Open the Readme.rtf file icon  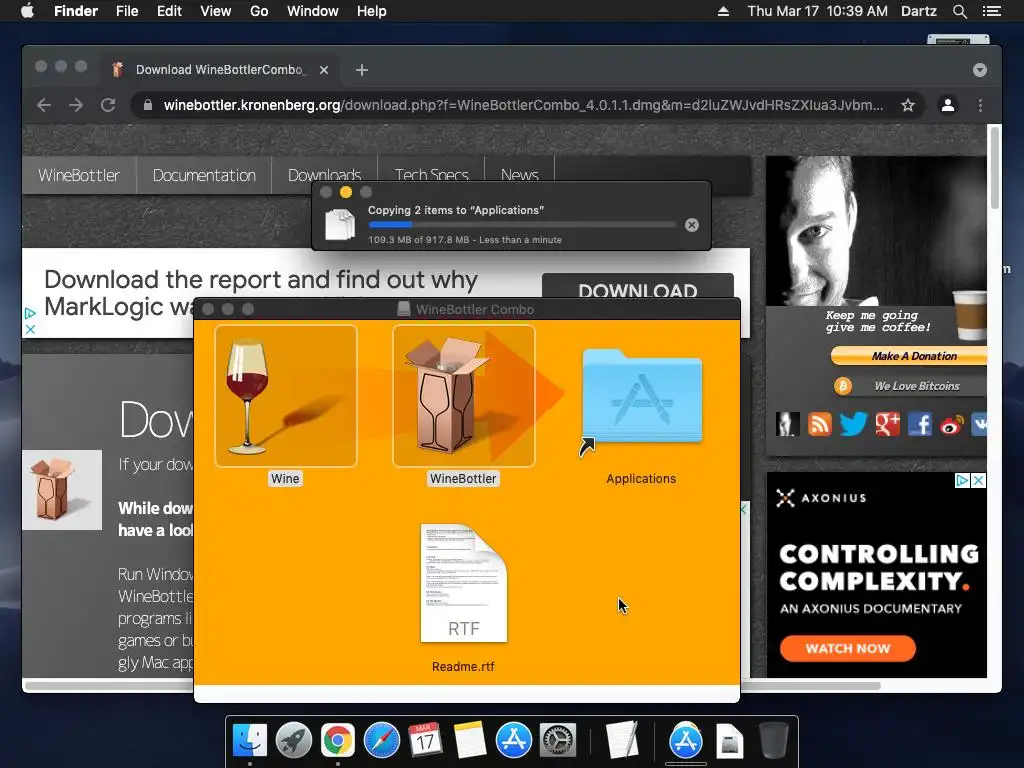click(464, 583)
